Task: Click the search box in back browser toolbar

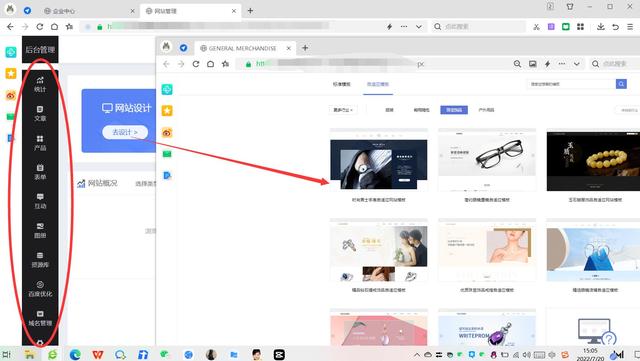Action: (x=479, y=27)
